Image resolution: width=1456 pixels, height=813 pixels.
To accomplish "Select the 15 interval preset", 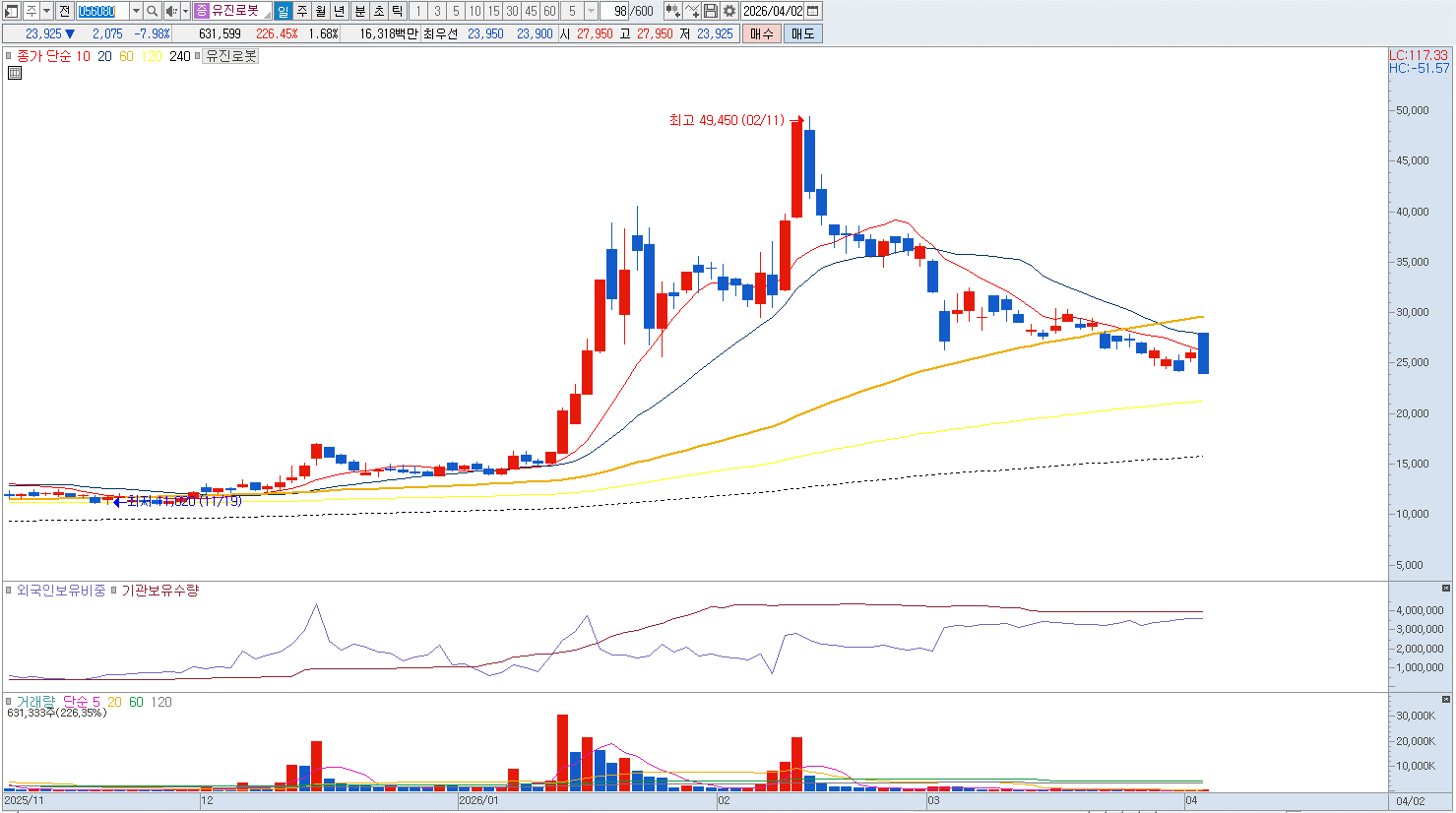I will coord(493,11).
